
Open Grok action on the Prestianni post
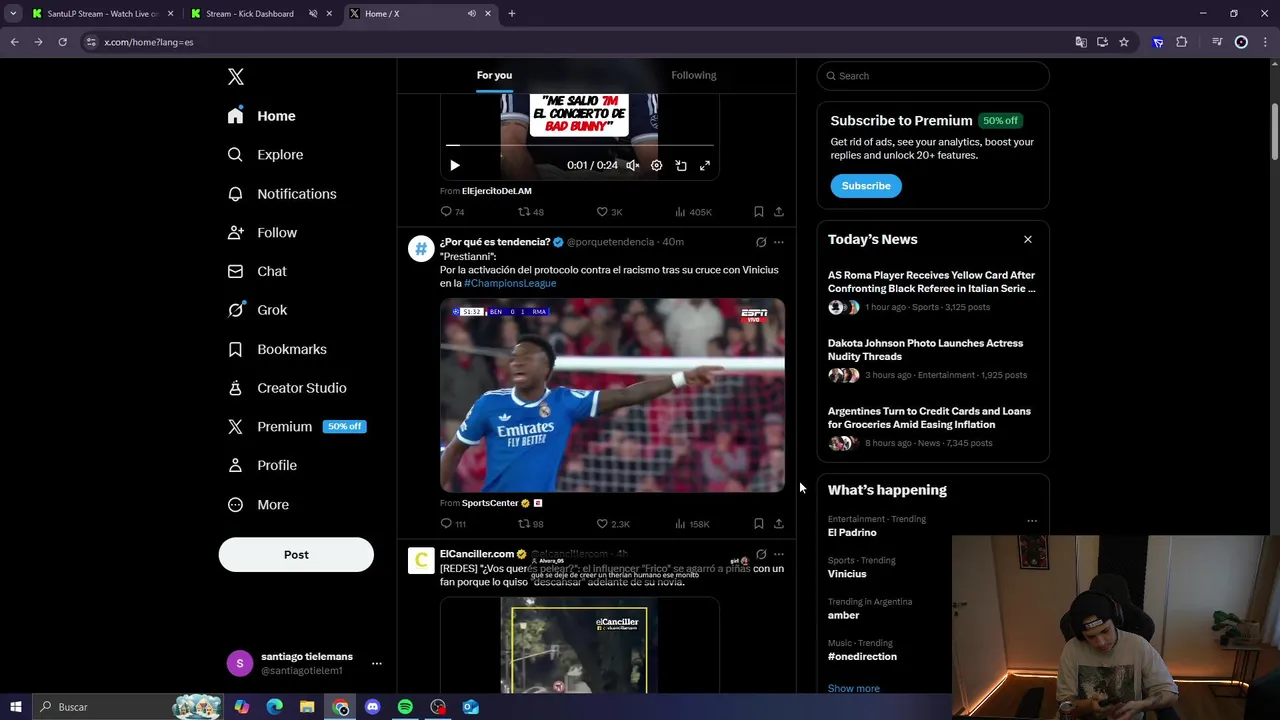(761, 242)
